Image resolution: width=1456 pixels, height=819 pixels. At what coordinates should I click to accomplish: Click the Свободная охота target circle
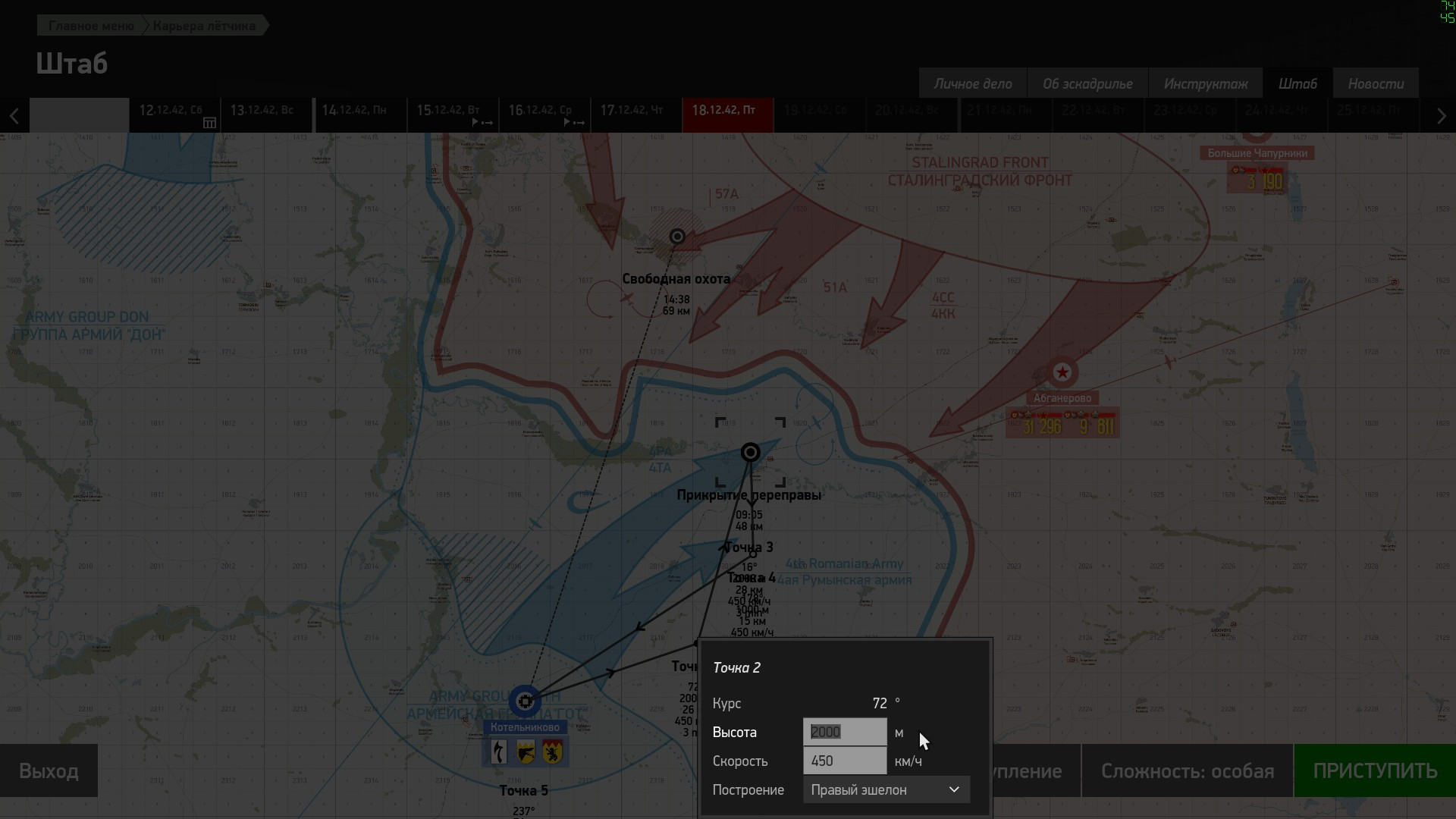677,237
